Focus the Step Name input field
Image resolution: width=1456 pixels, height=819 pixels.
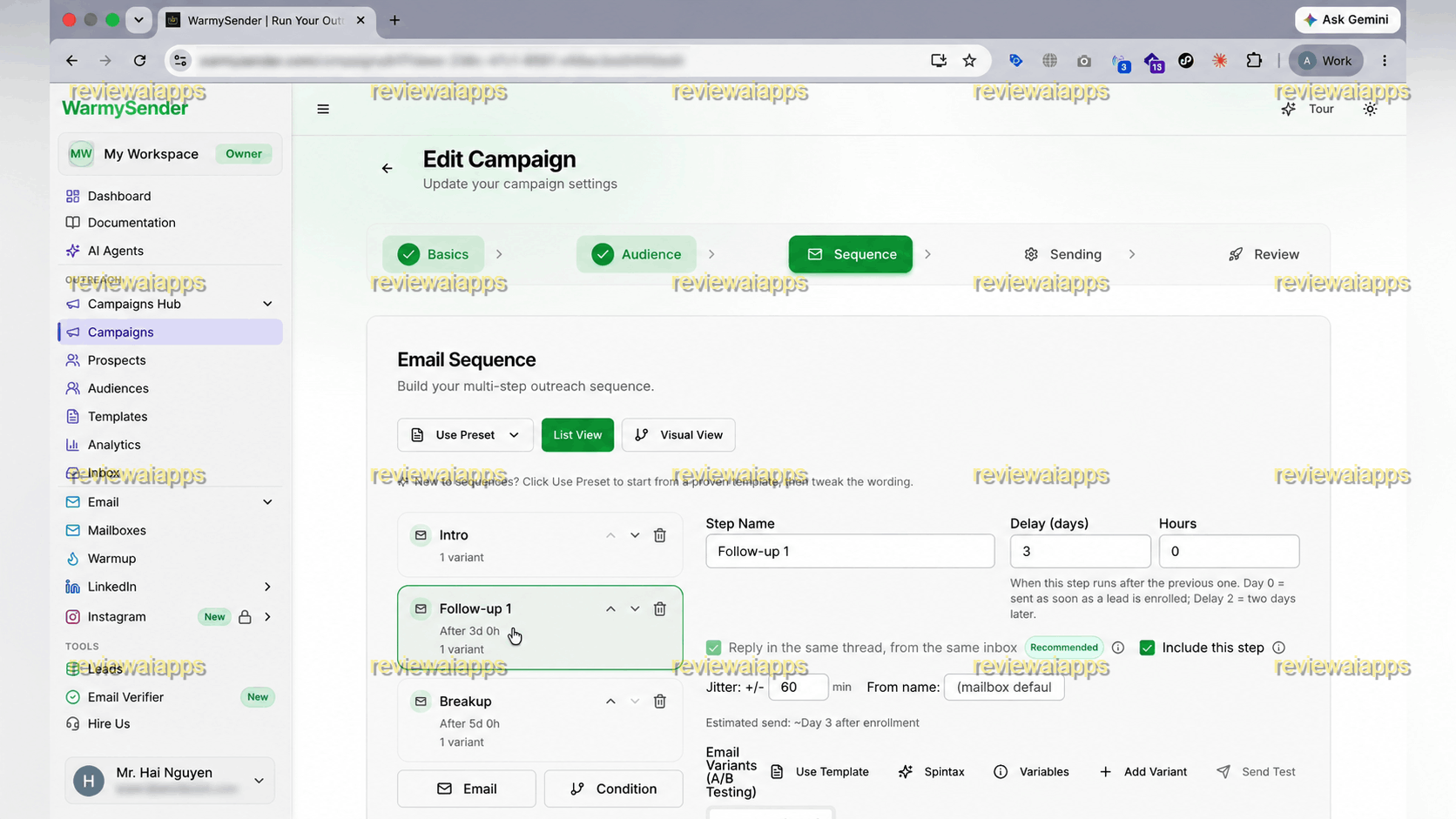tap(850, 551)
